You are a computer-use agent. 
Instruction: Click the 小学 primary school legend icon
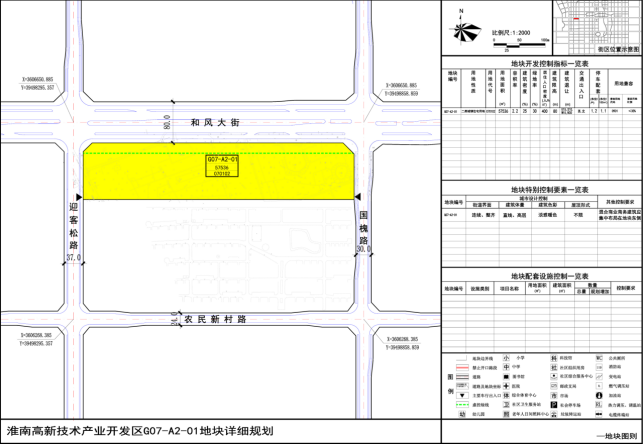(x=508, y=357)
